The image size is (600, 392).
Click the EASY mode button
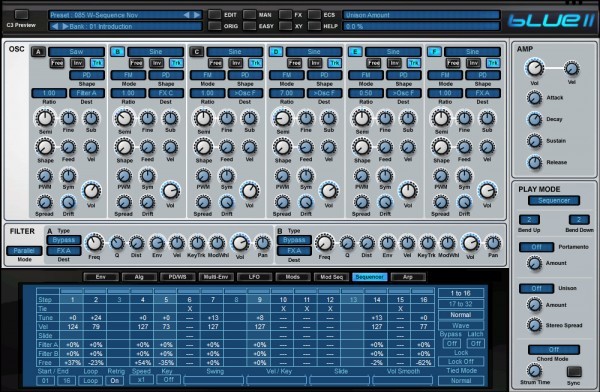[x=249, y=26]
